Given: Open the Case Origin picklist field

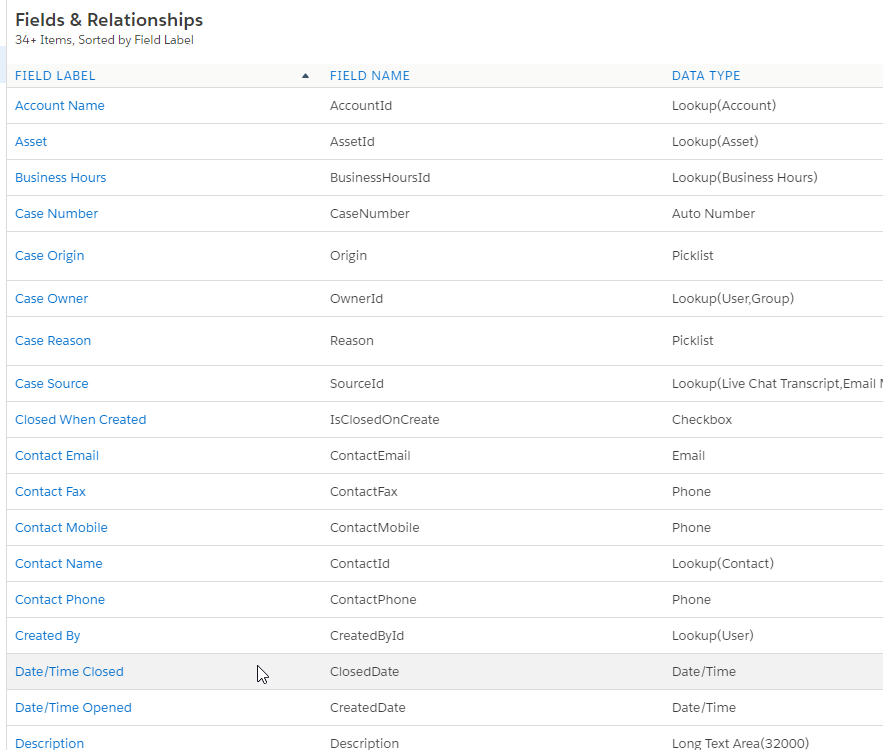Looking at the screenshot, I should pyautogui.click(x=49, y=256).
